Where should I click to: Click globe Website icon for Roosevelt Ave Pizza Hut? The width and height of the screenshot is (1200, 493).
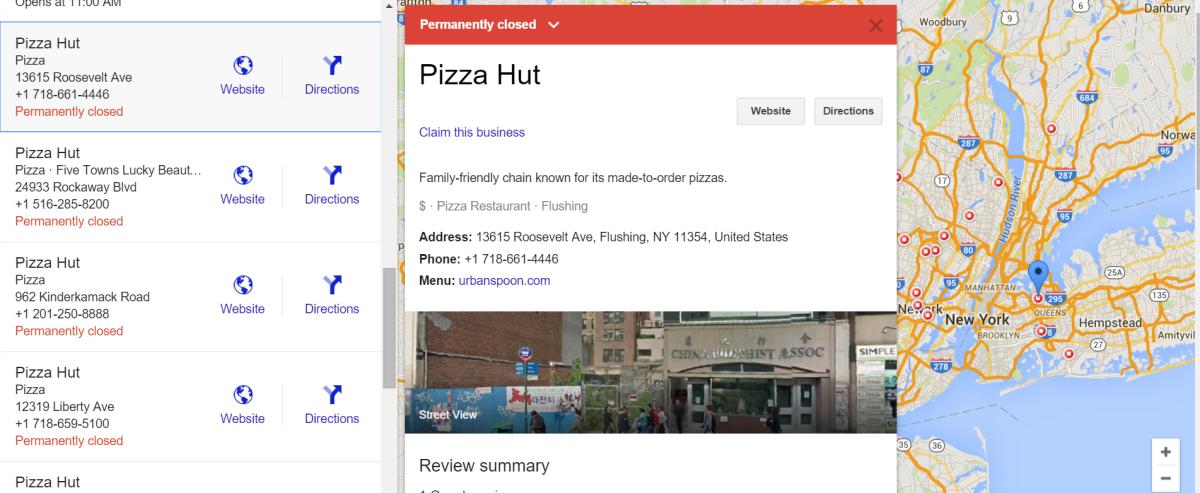pos(242,66)
